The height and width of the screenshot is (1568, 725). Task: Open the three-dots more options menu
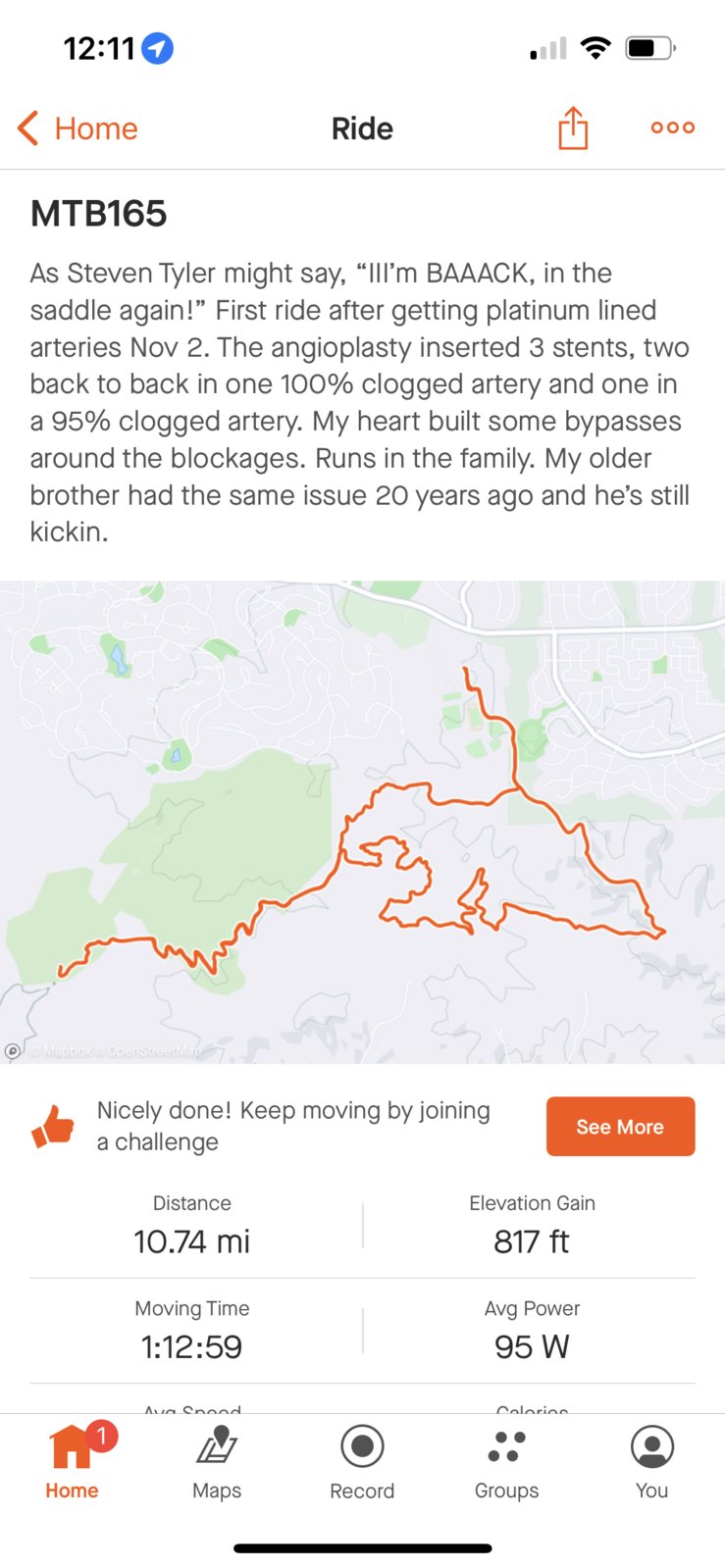673,127
